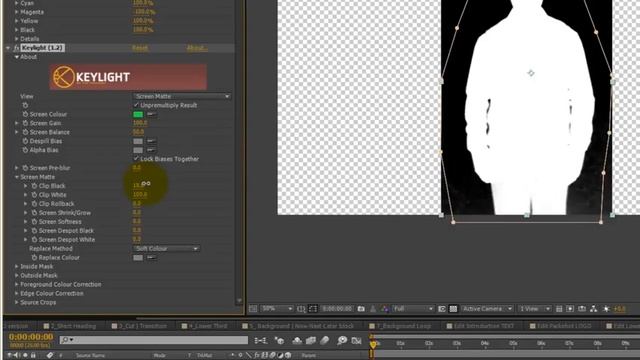Toggle the region of interest icon
Image resolution: width=640 pixels, height=360 pixels.
click(442, 309)
